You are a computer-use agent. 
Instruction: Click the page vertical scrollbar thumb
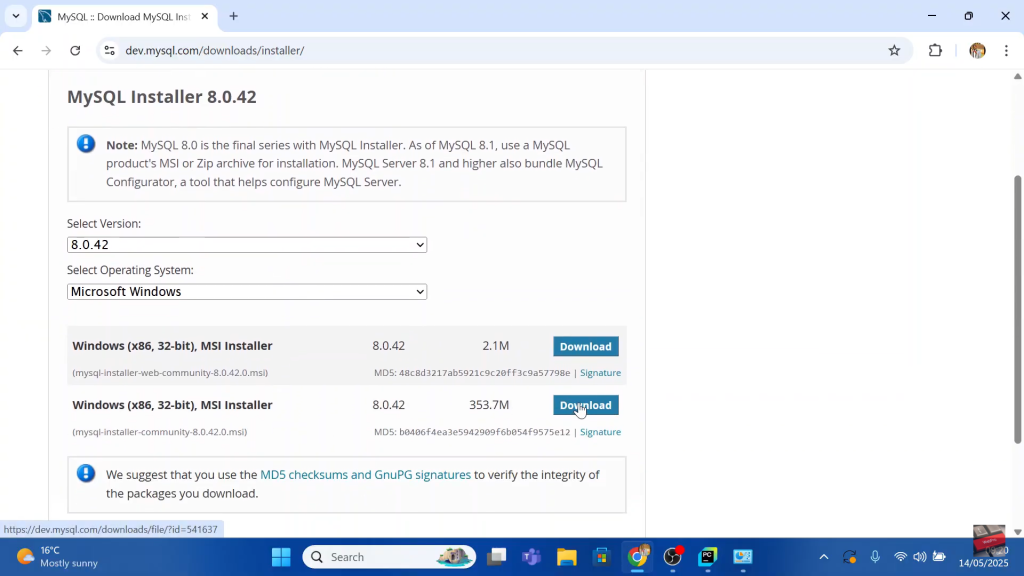(x=1017, y=310)
